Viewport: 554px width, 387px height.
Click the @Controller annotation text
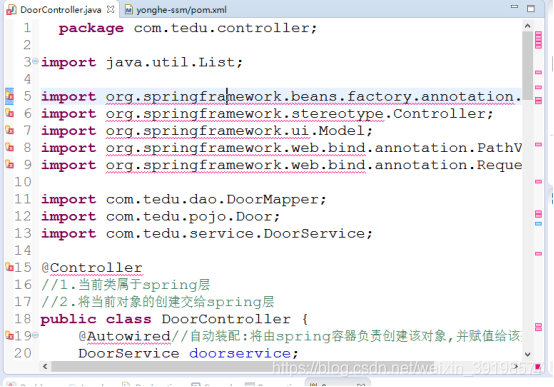coord(92,268)
